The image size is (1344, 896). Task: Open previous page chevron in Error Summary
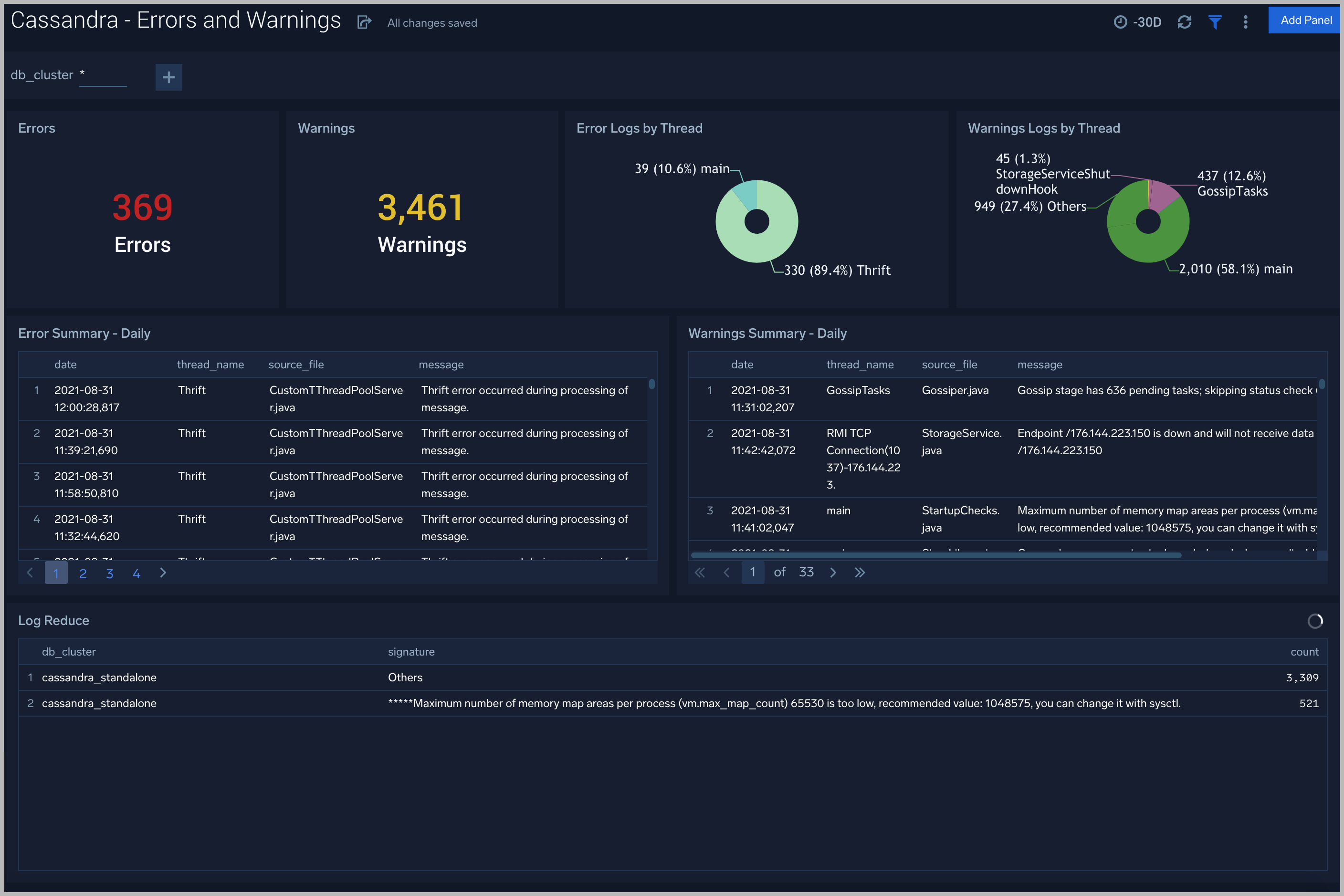pyautogui.click(x=30, y=572)
